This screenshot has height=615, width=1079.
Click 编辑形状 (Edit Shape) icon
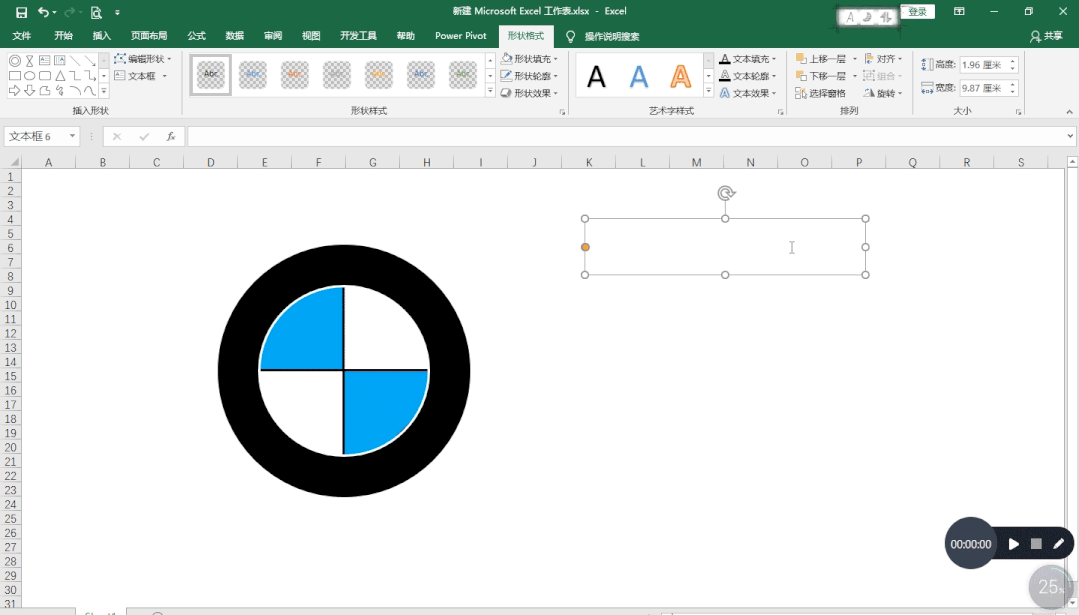point(120,58)
